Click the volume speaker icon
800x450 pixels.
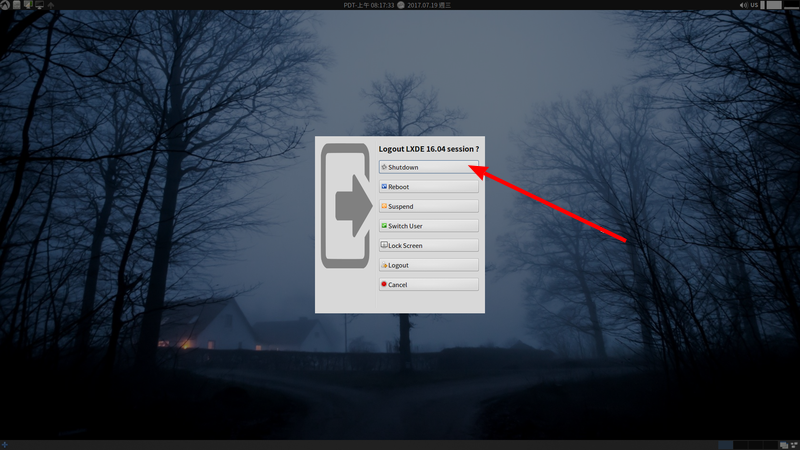point(743,5)
